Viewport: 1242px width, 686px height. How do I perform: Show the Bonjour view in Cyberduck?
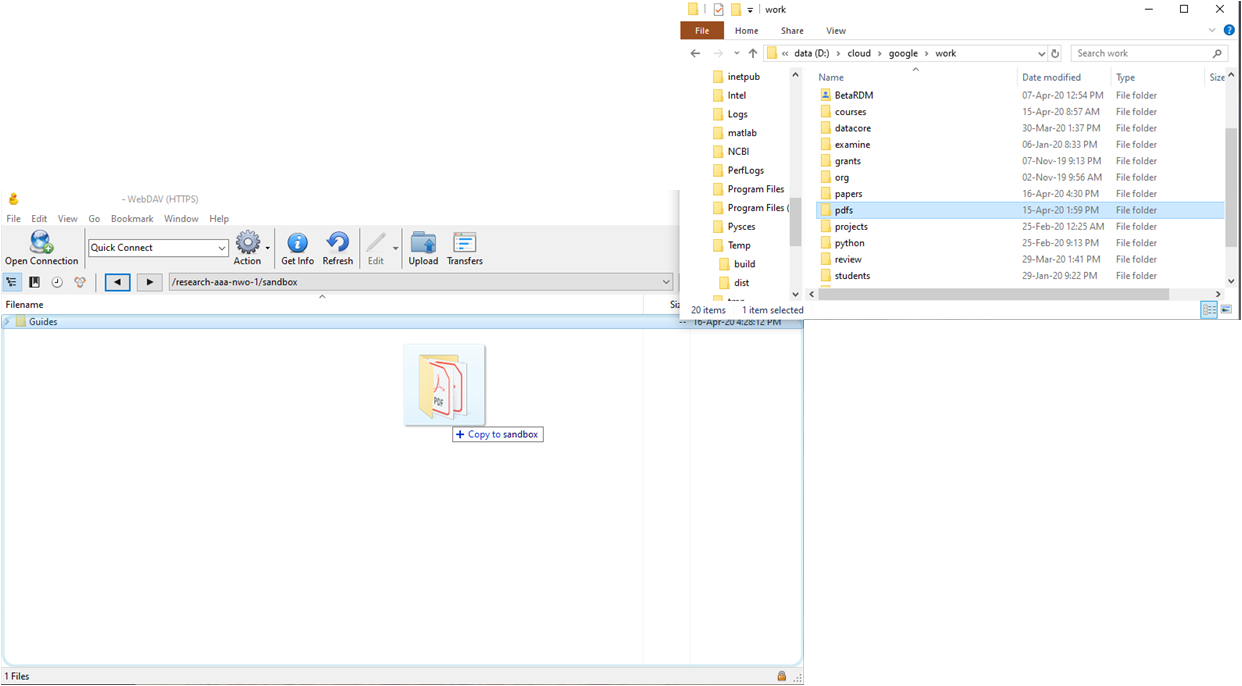tap(80, 282)
